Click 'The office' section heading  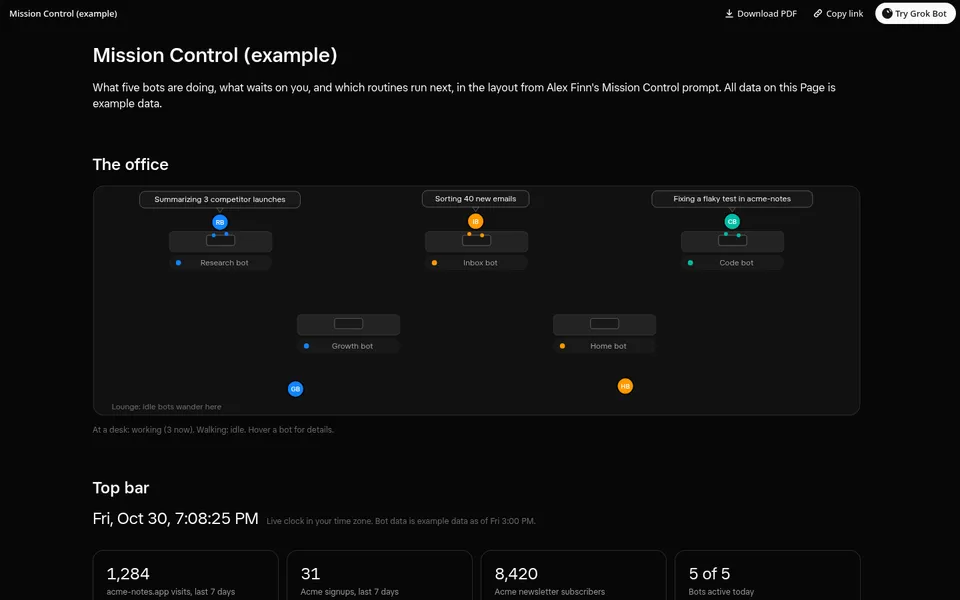(x=130, y=164)
